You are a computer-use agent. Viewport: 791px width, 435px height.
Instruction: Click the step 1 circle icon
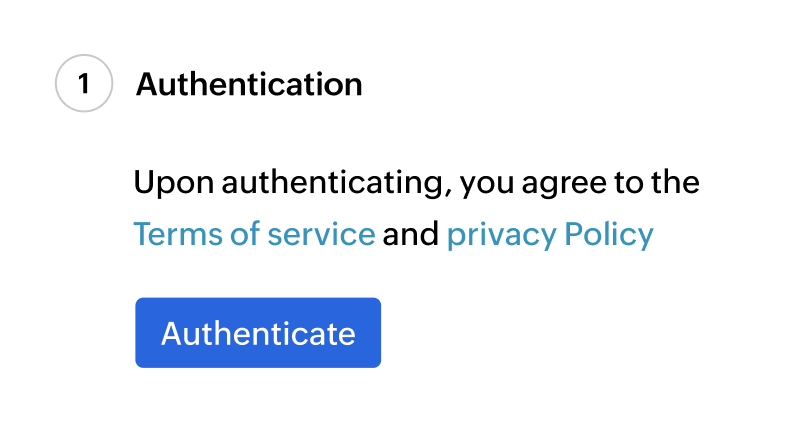pyautogui.click(x=83, y=85)
